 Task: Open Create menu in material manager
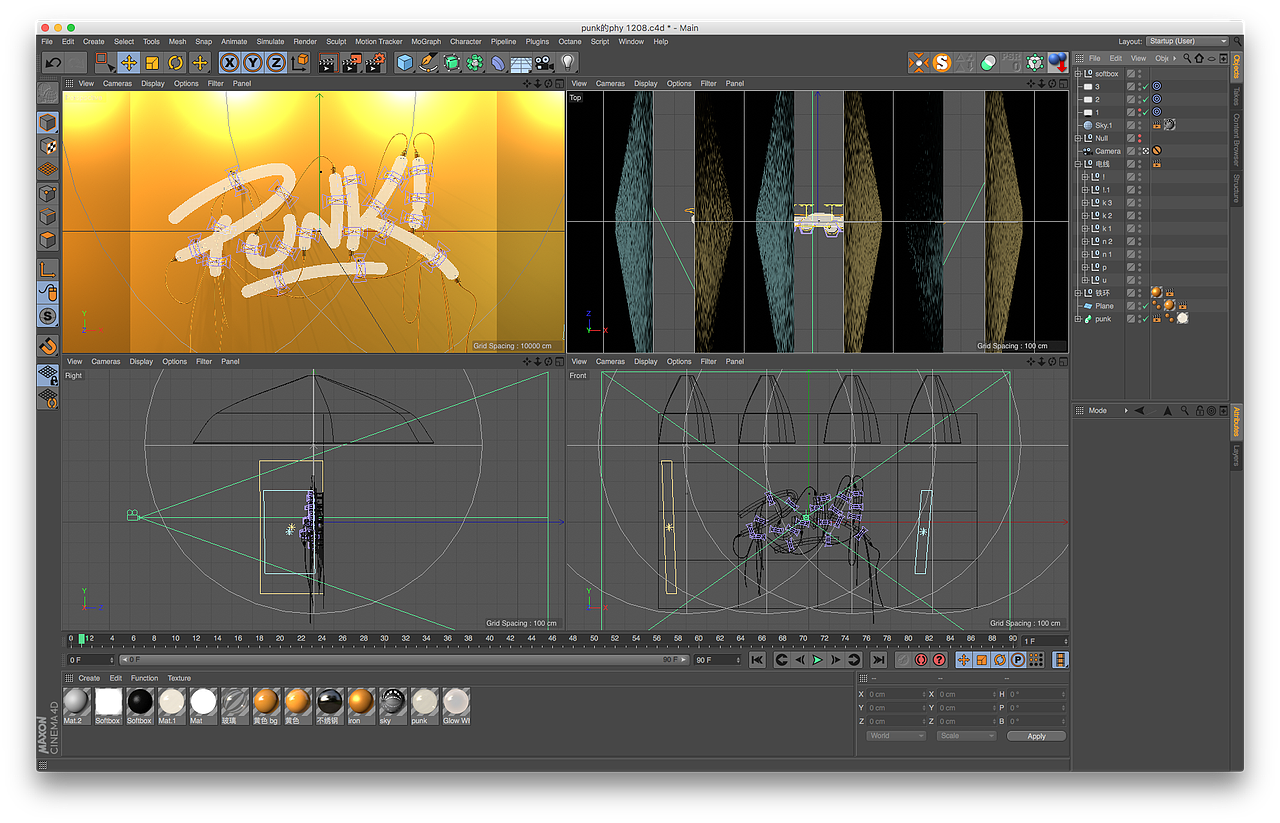point(89,678)
